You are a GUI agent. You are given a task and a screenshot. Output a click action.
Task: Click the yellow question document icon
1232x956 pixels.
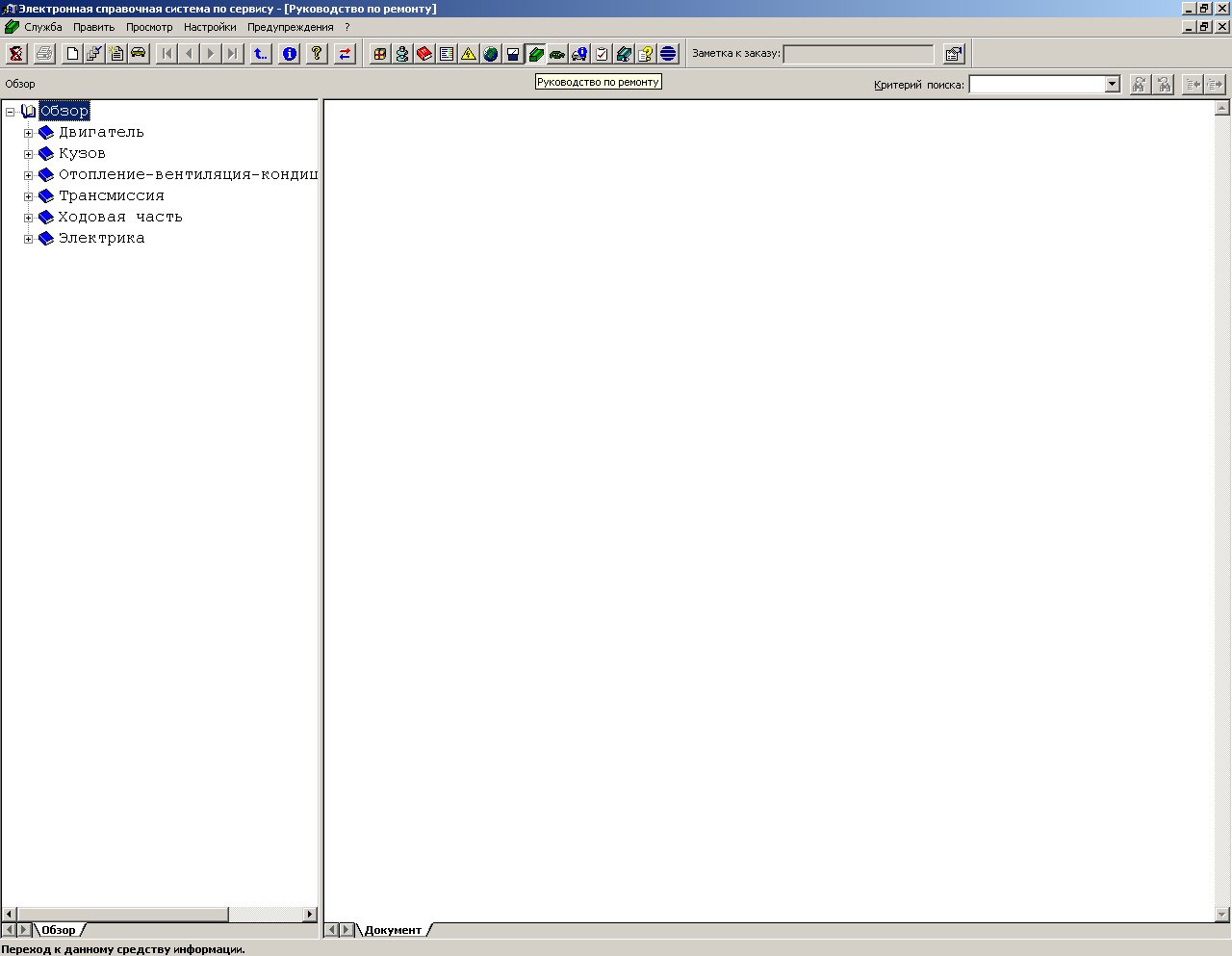click(646, 54)
